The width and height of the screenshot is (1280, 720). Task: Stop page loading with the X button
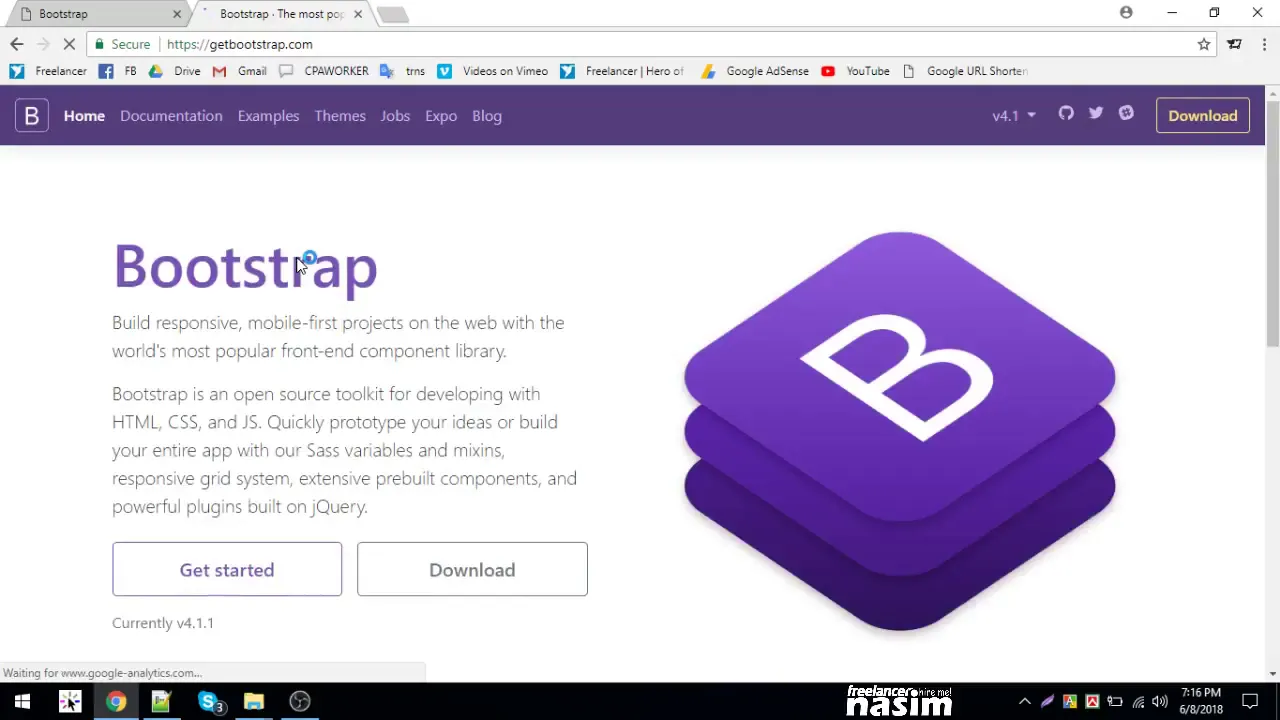pos(69,44)
